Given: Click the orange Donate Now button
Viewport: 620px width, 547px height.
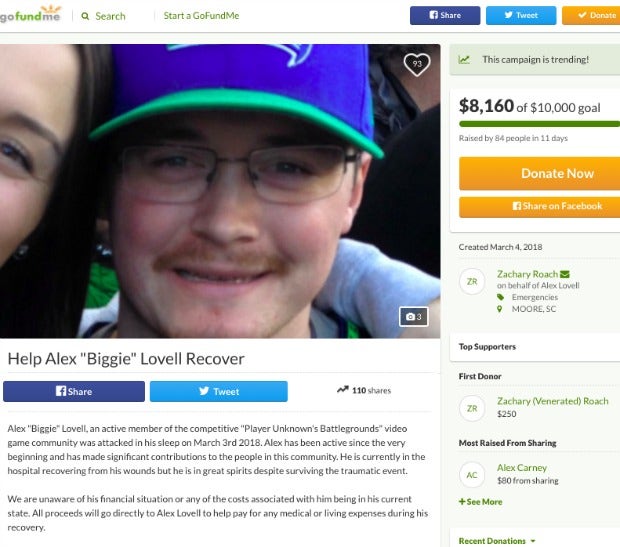Looking at the screenshot, I should coord(539,173).
